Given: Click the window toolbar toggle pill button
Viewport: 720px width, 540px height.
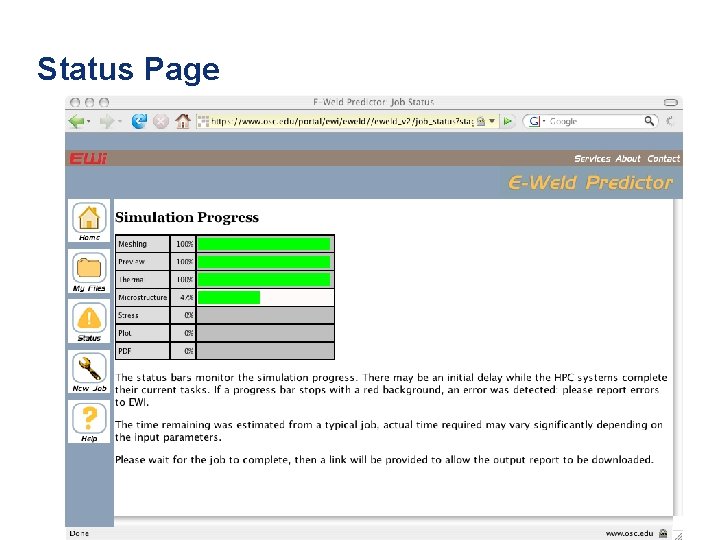Looking at the screenshot, I should 671,102.
